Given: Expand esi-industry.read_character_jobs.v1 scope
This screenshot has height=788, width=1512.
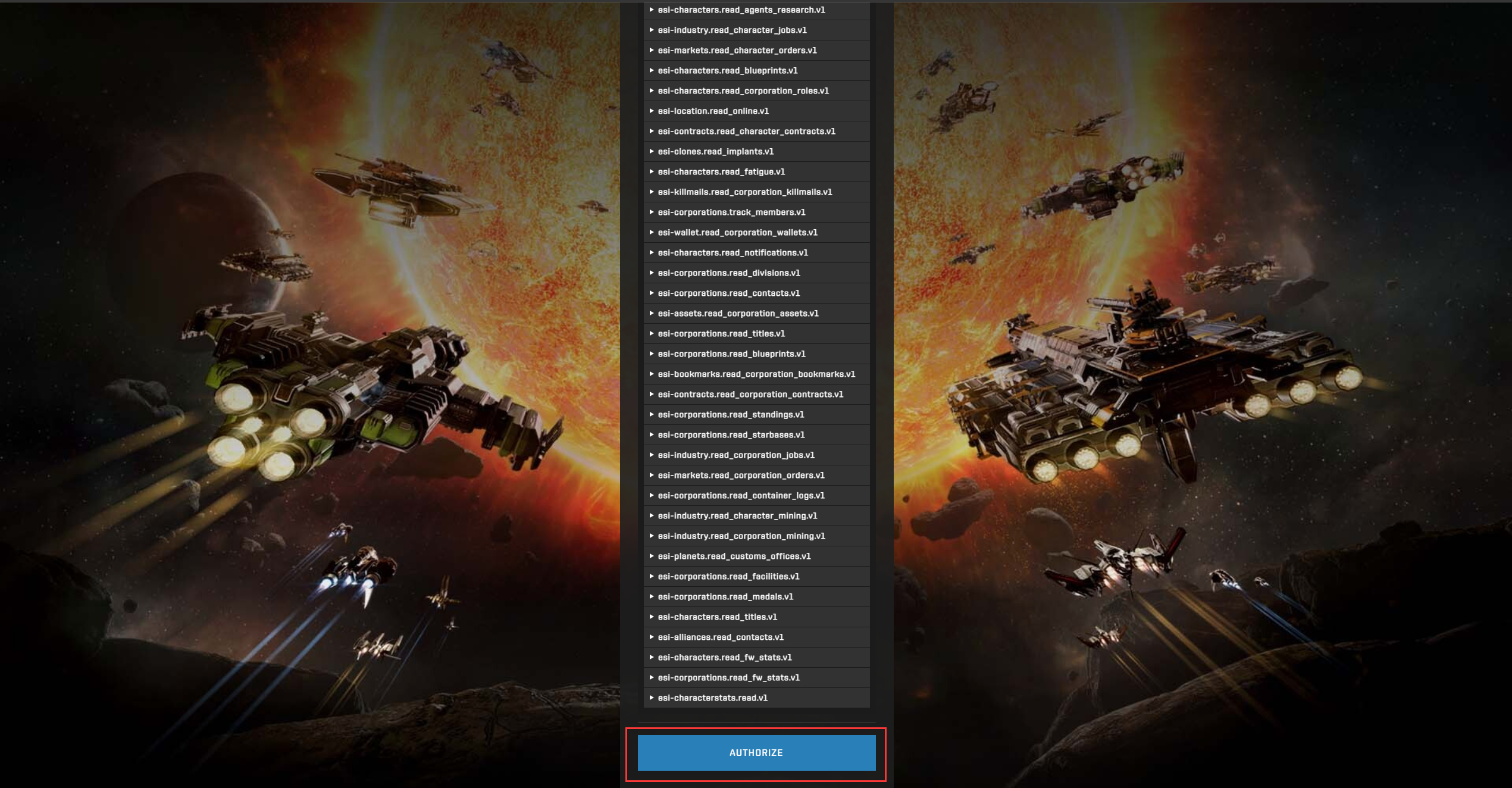Looking at the screenshot, I should coord(732,30).
